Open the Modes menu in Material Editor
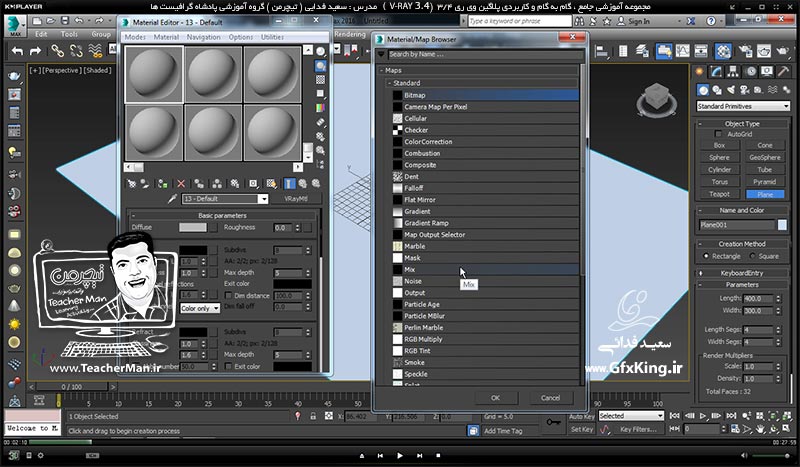 135,37
